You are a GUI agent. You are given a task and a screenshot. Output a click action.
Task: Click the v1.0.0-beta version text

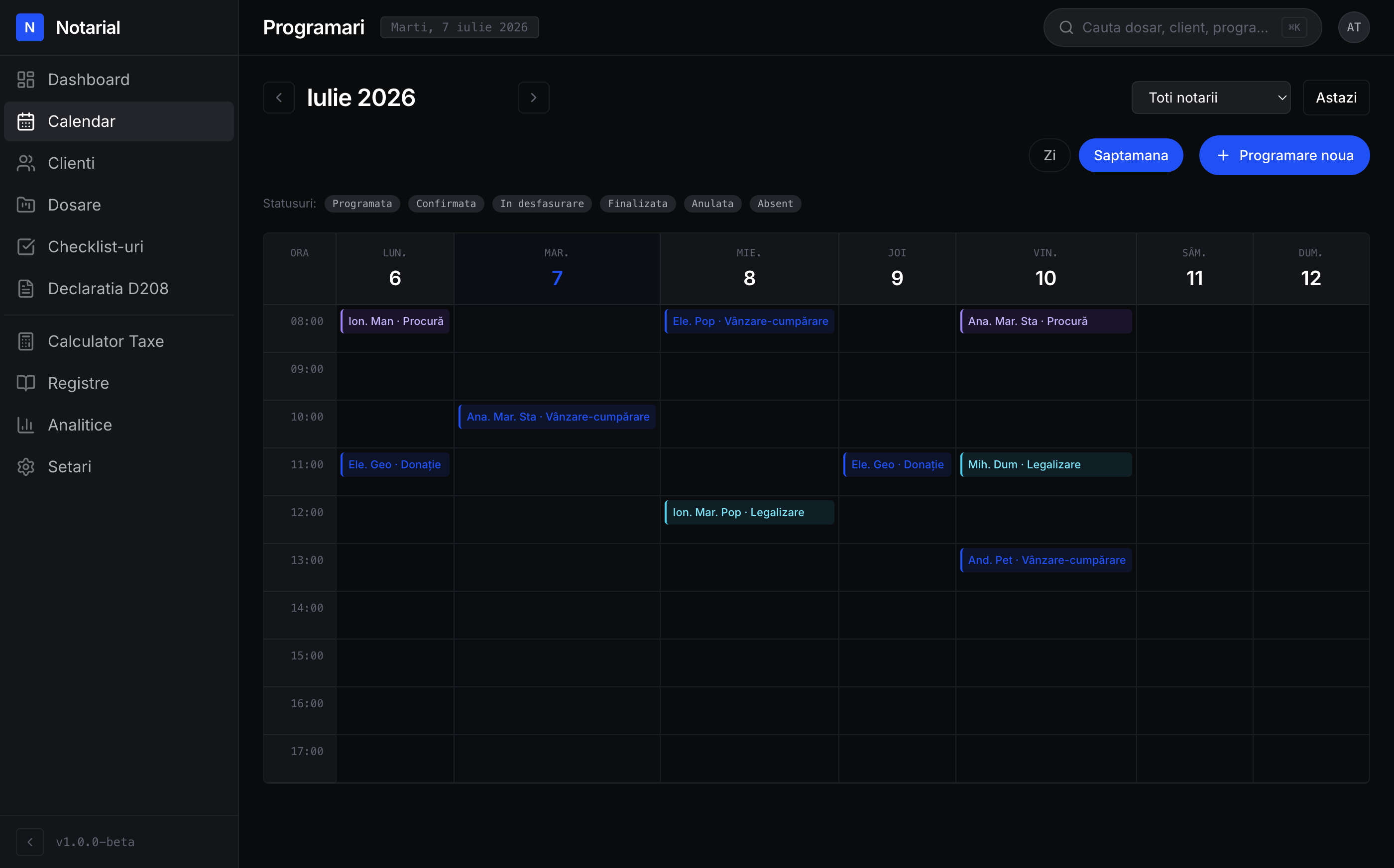(95, 842)
